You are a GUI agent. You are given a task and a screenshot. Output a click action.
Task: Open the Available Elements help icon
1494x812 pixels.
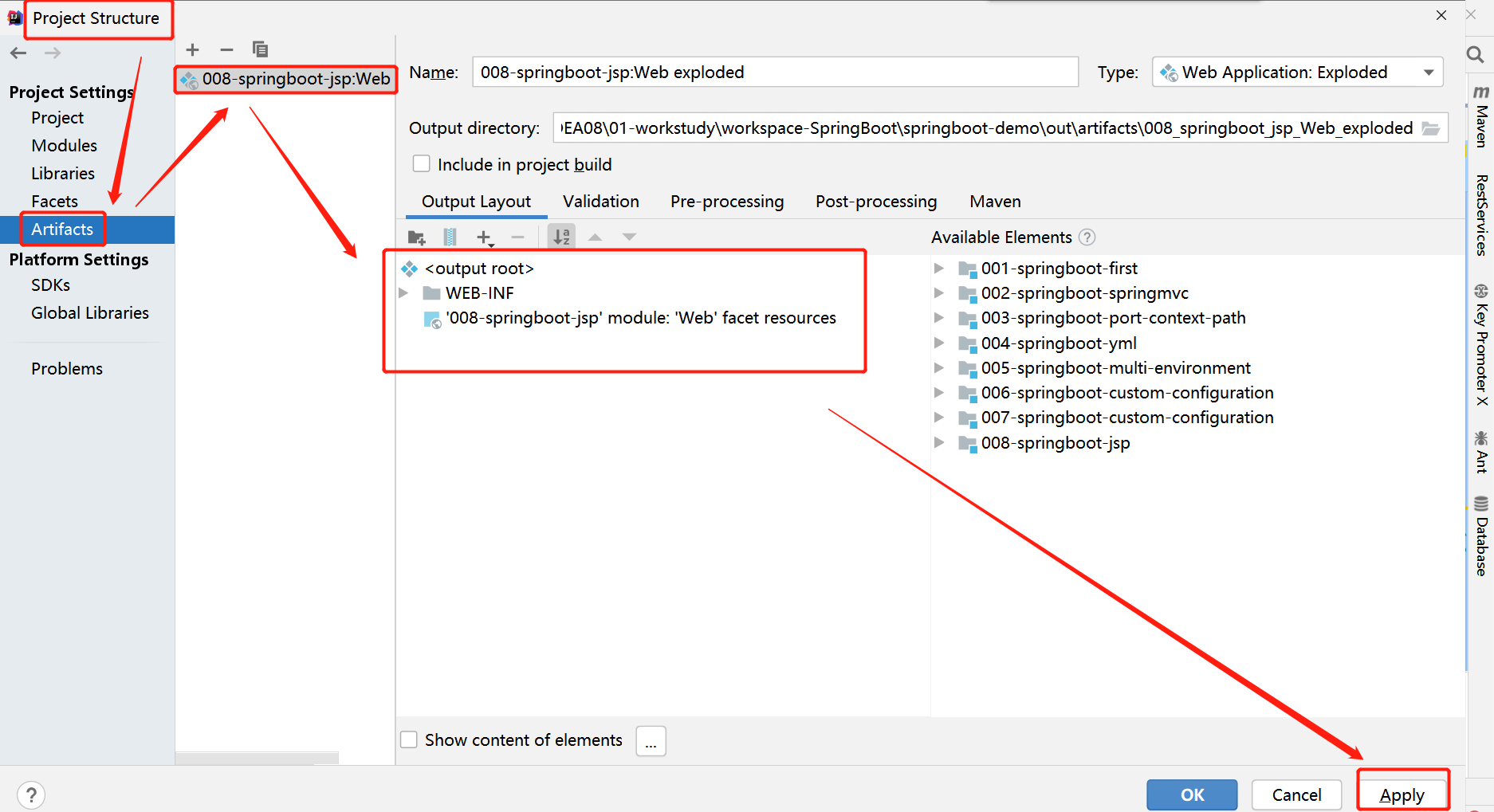pos(1087,237)
